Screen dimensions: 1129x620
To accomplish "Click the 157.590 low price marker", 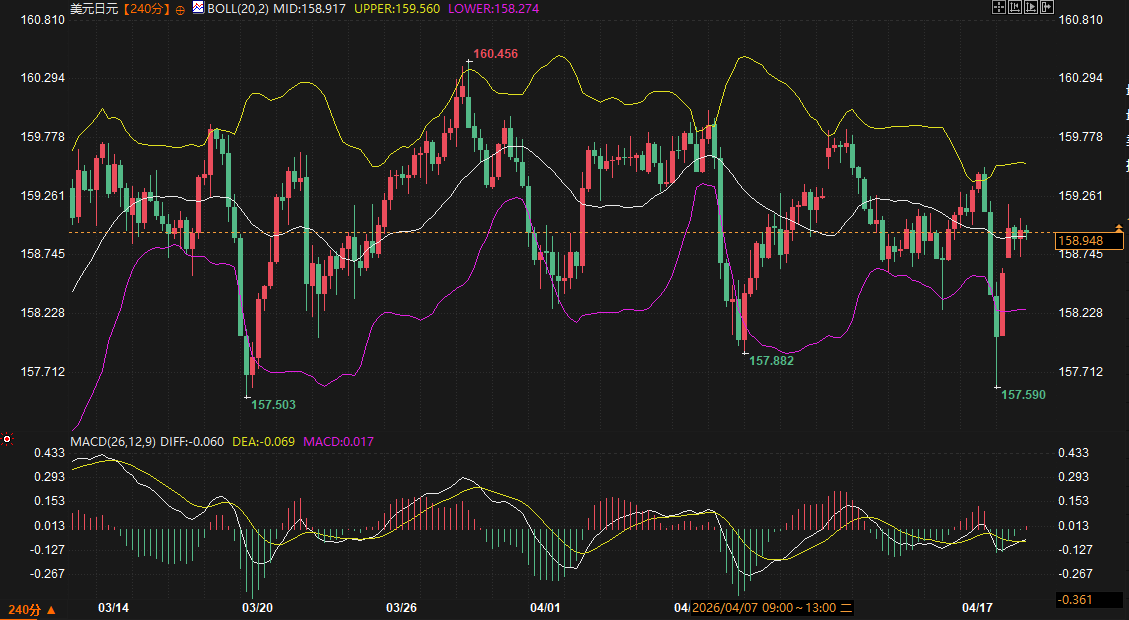I will point(1023,395).
